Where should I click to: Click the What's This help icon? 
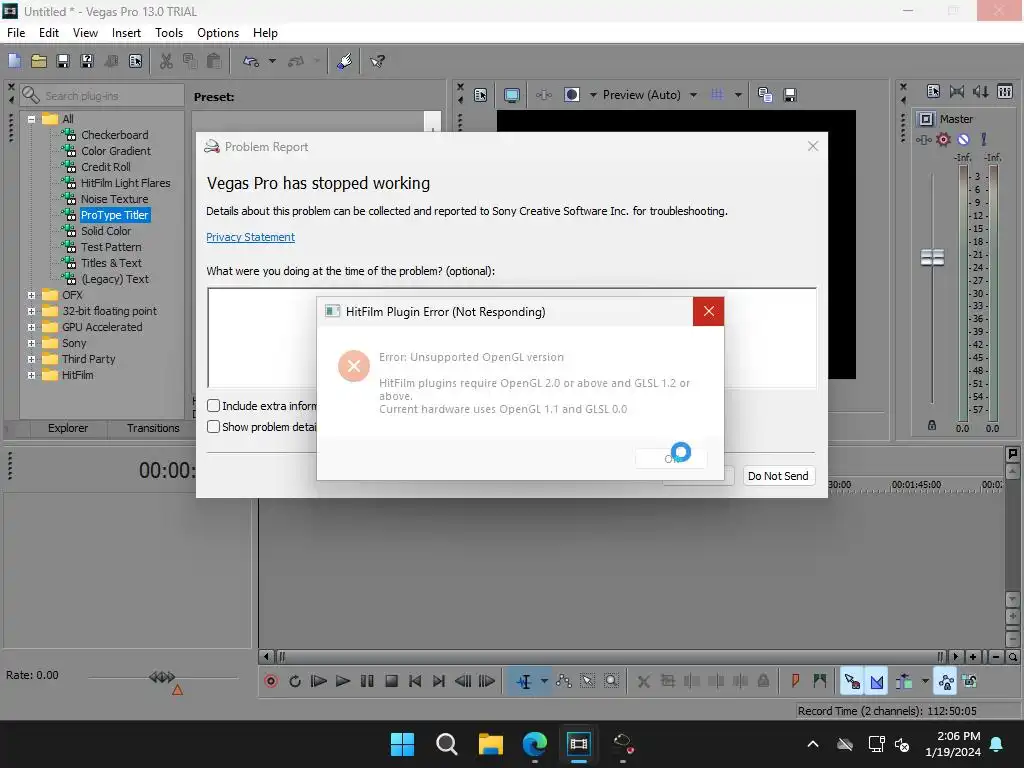pyautogui.click(x=377, y=61)
